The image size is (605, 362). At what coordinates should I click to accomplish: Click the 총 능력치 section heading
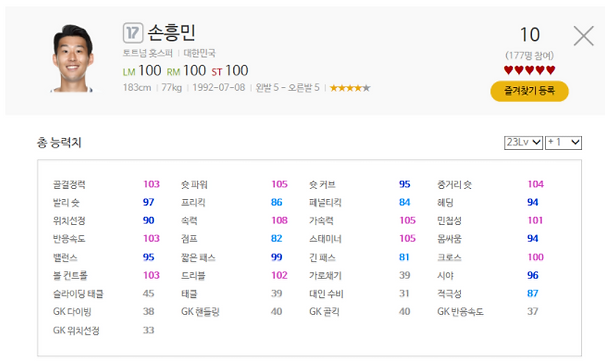pyautogui.click(x=59, y=142)
